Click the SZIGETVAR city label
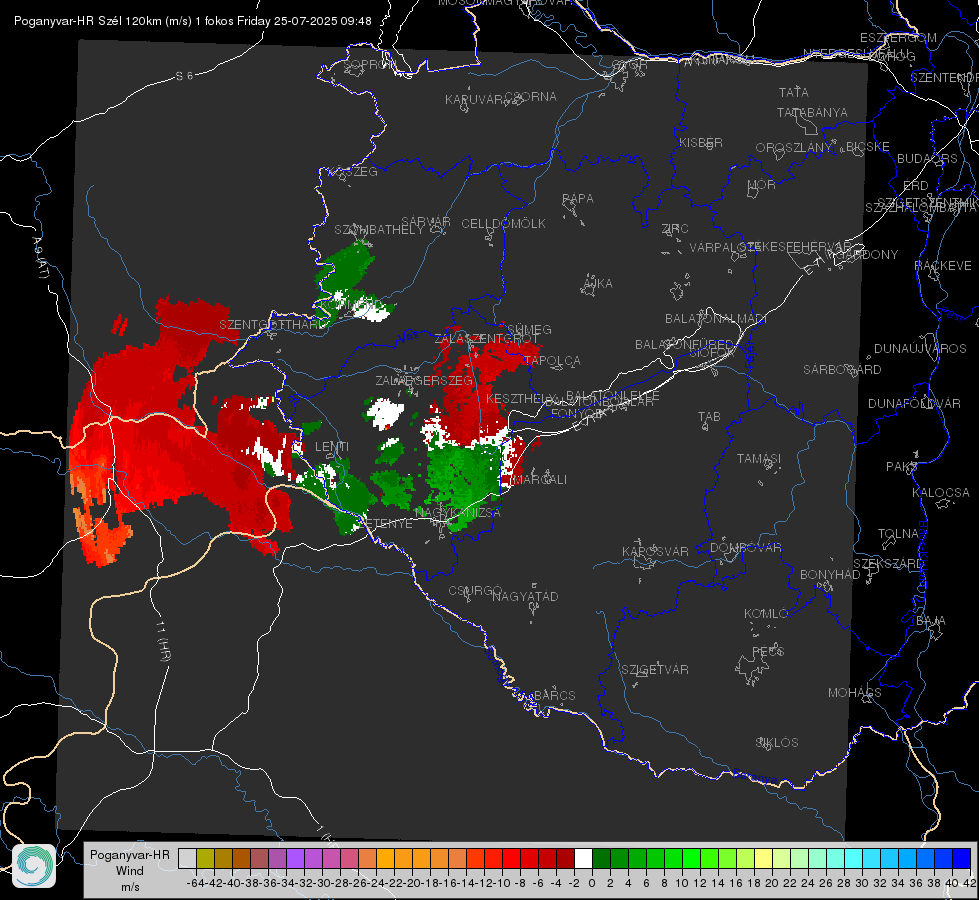The height and width of the screenshot is (900, 979). click(655, 670)
